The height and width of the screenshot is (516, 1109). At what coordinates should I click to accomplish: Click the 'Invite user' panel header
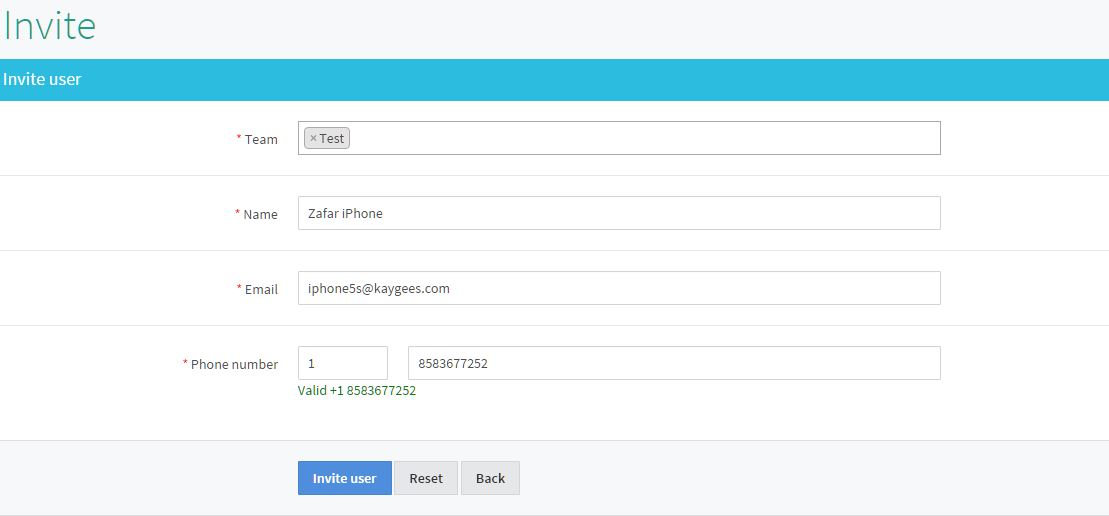[x=554, y=79]
